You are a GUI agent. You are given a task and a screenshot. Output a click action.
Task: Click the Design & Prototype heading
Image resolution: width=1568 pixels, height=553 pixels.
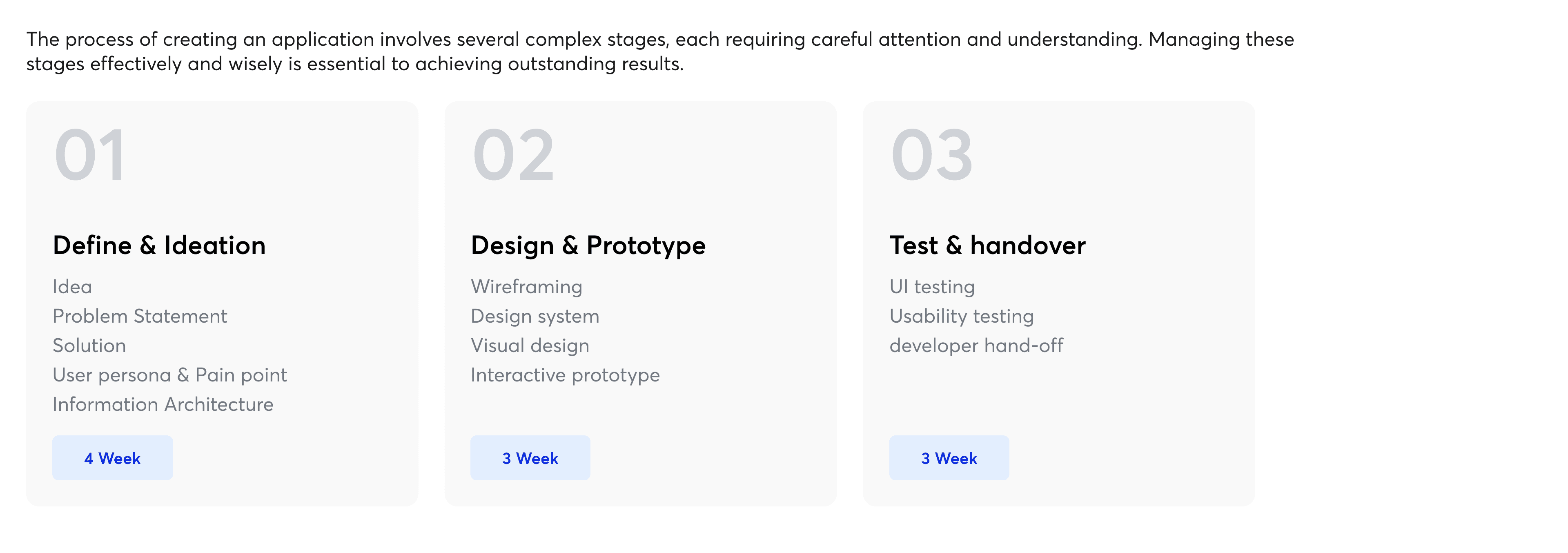click(588, 245)
